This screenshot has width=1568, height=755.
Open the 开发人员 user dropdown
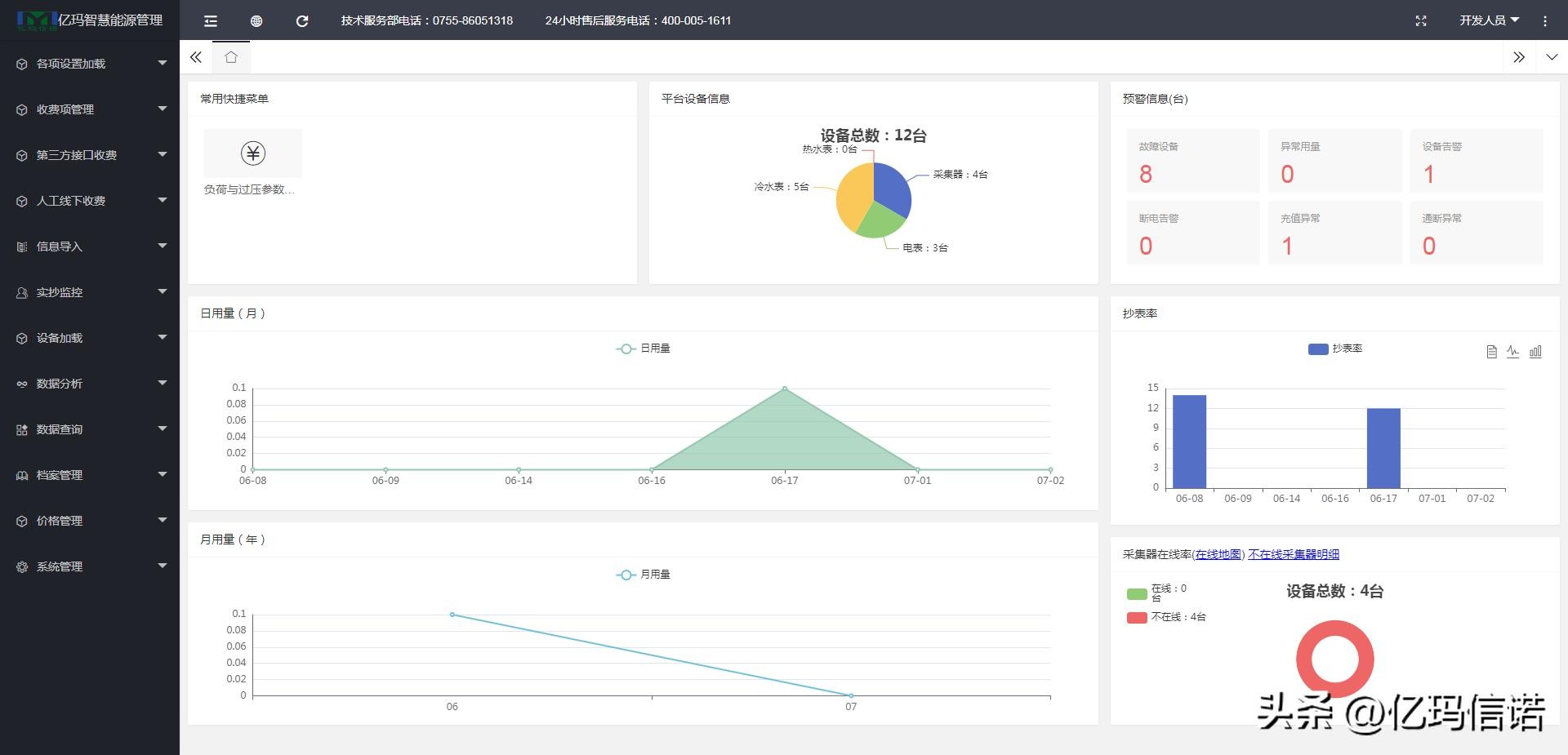1489,21
